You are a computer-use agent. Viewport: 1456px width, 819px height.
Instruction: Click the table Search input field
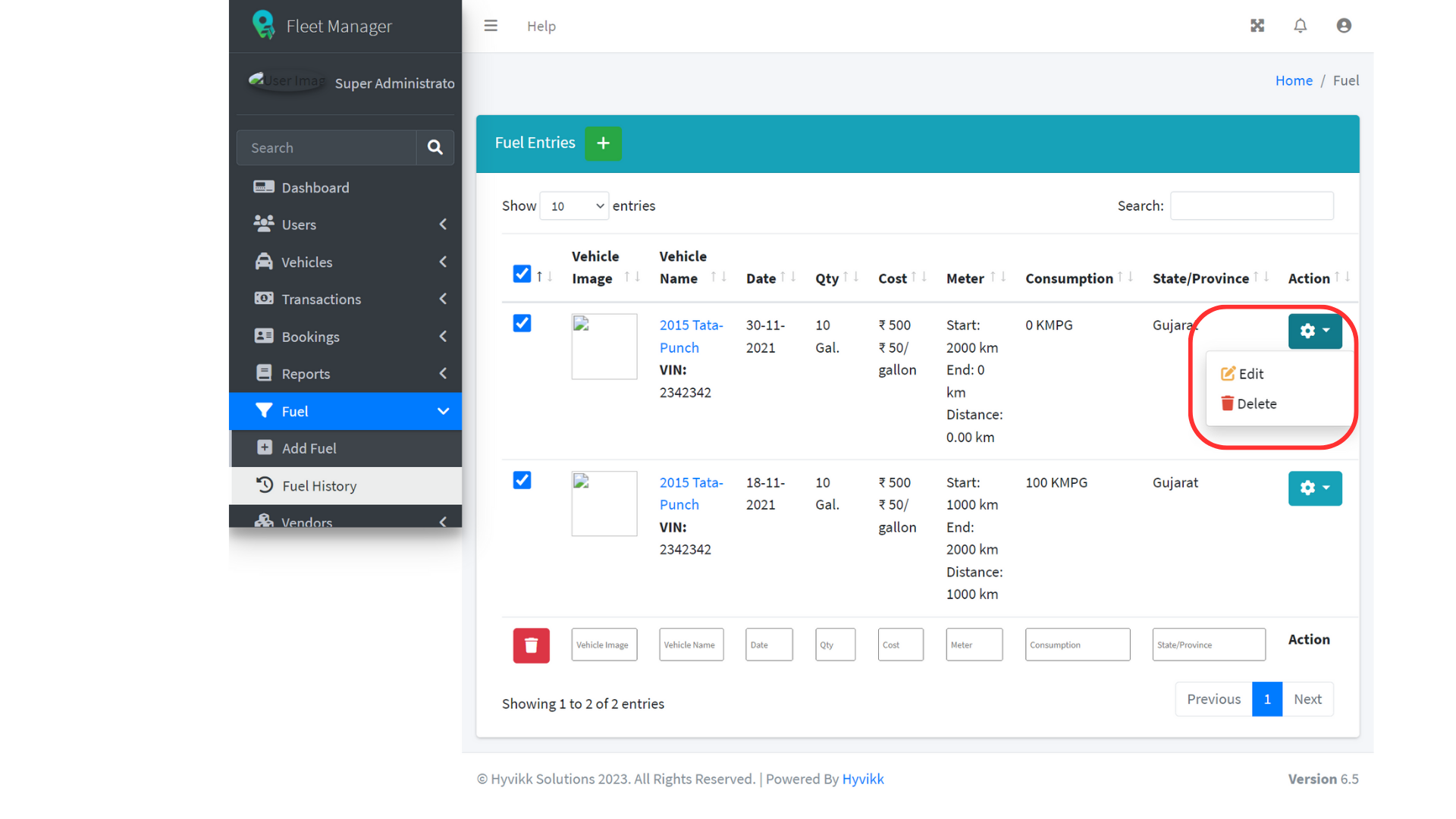1251,206
